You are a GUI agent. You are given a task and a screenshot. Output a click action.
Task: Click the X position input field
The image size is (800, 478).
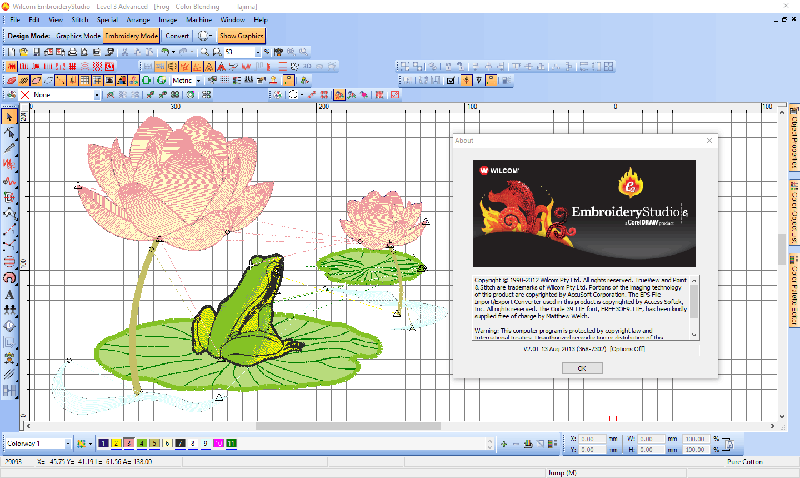point(592,439)
